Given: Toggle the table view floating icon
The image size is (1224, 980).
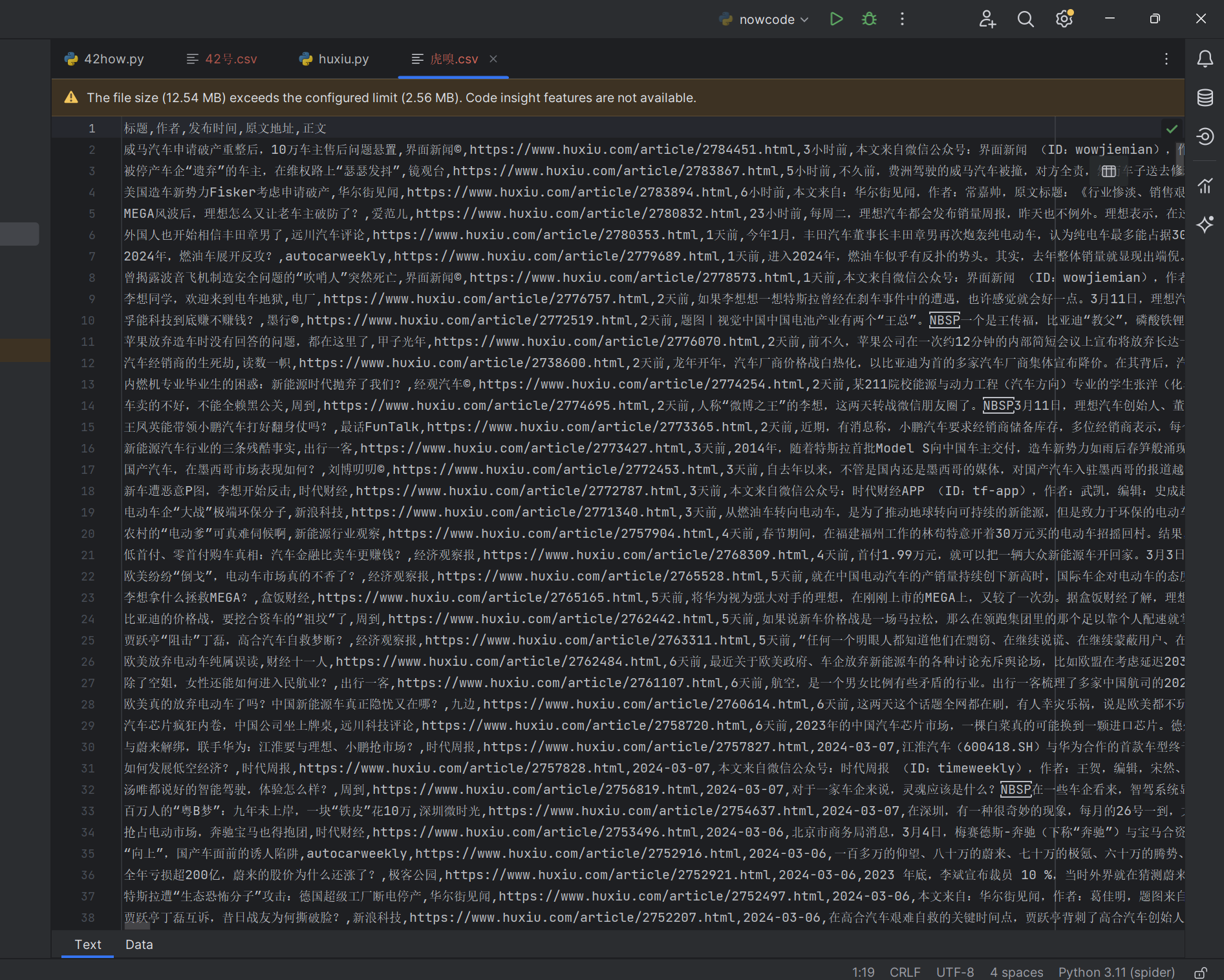Looking at the screenshot, I should pyautogui.click(x=1108, y=171).
